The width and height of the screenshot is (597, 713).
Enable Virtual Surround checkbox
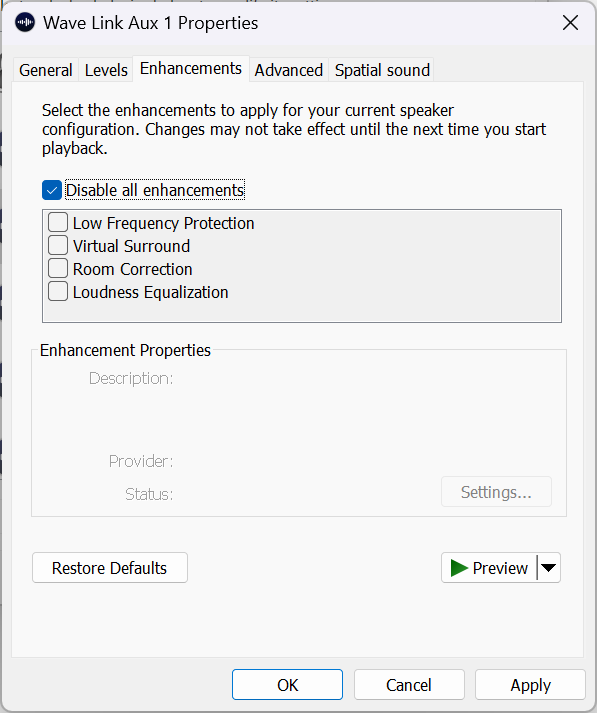pyautogui.click(x=58, y=246)
